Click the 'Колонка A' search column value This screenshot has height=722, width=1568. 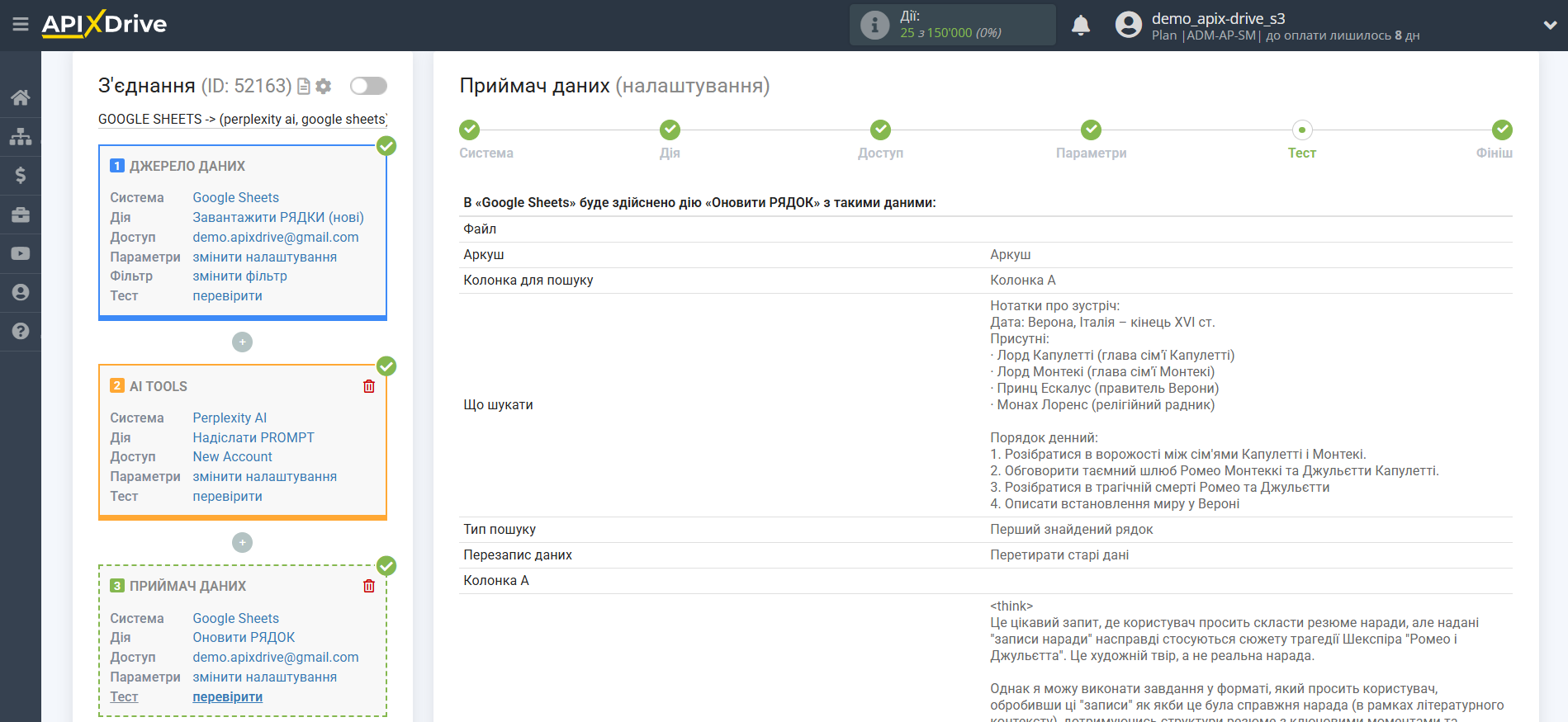1023,280
